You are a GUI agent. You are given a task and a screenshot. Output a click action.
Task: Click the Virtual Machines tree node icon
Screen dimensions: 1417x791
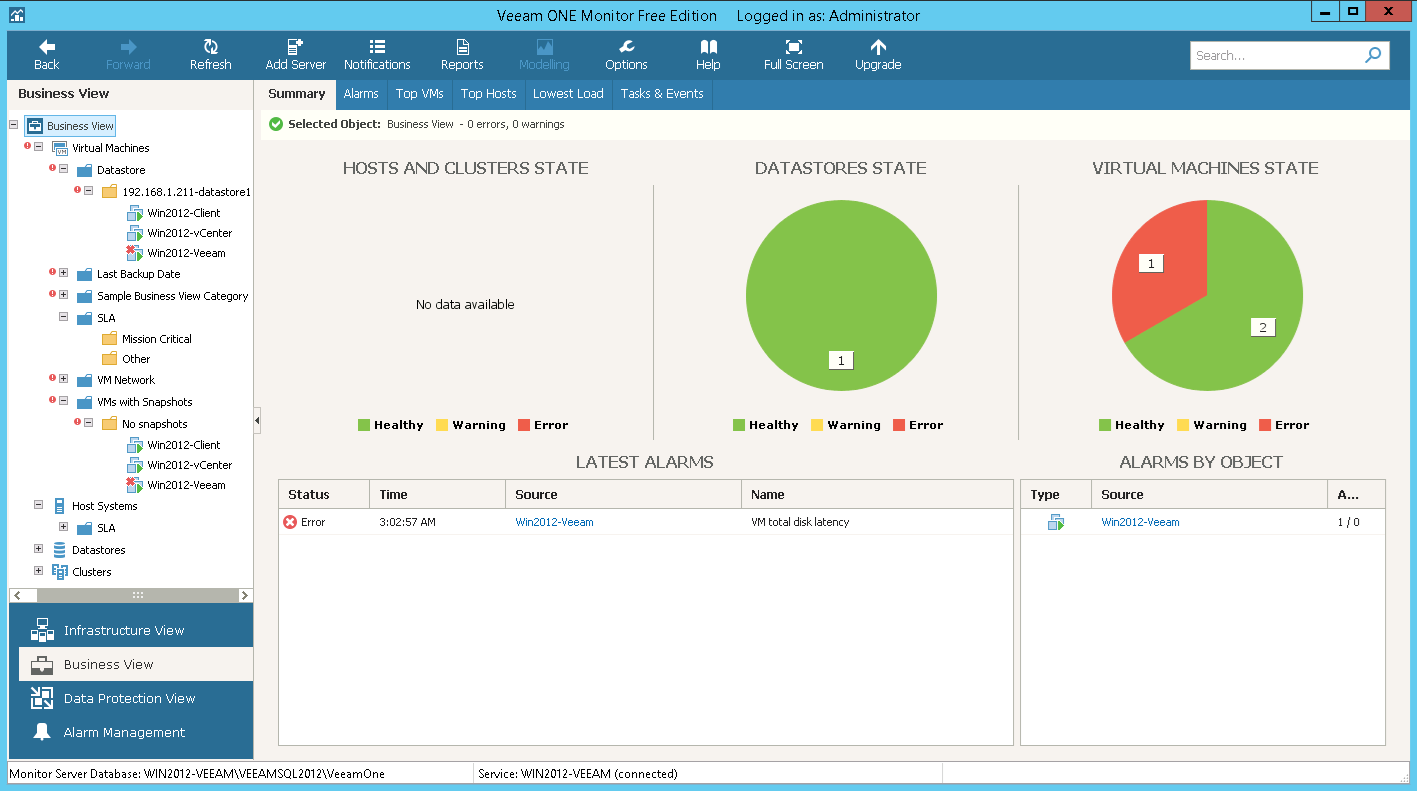(x=59, y=148)
